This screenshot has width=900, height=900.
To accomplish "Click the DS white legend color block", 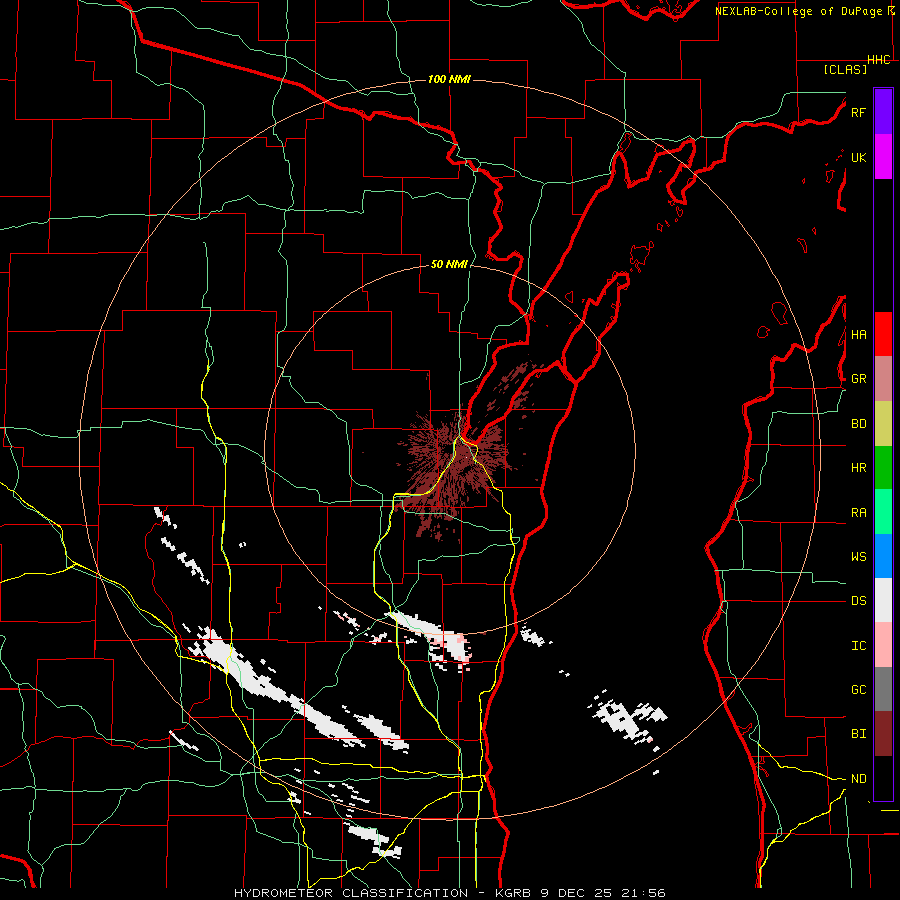I will click(883, 600).
